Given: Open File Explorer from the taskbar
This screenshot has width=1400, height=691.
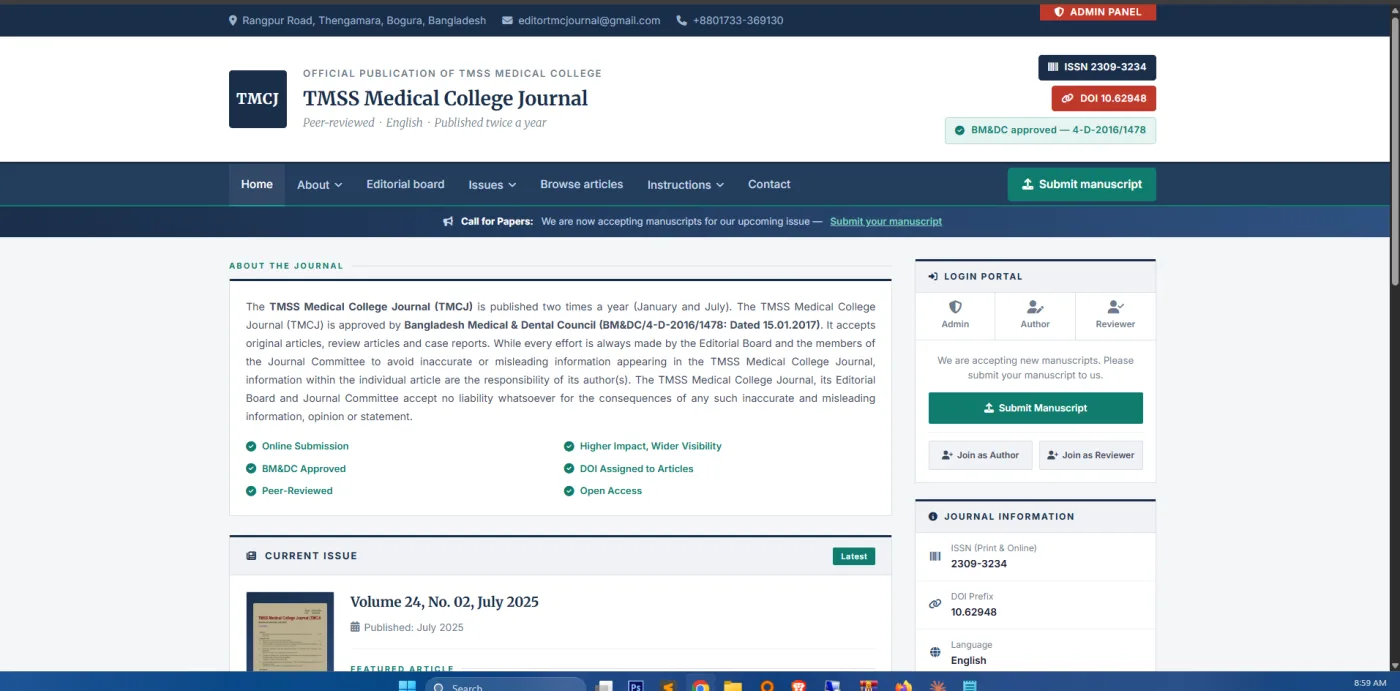Looking at the screenshot, I should (733, 686).
